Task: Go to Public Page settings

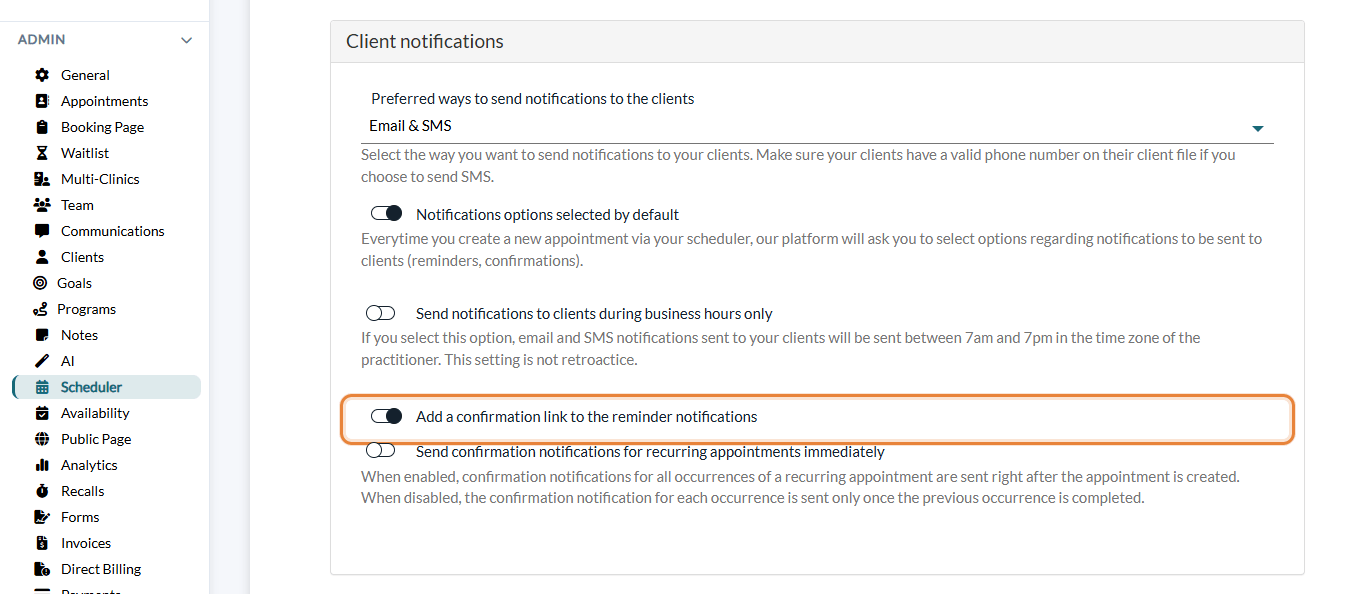Action: [x=96, y=439]
